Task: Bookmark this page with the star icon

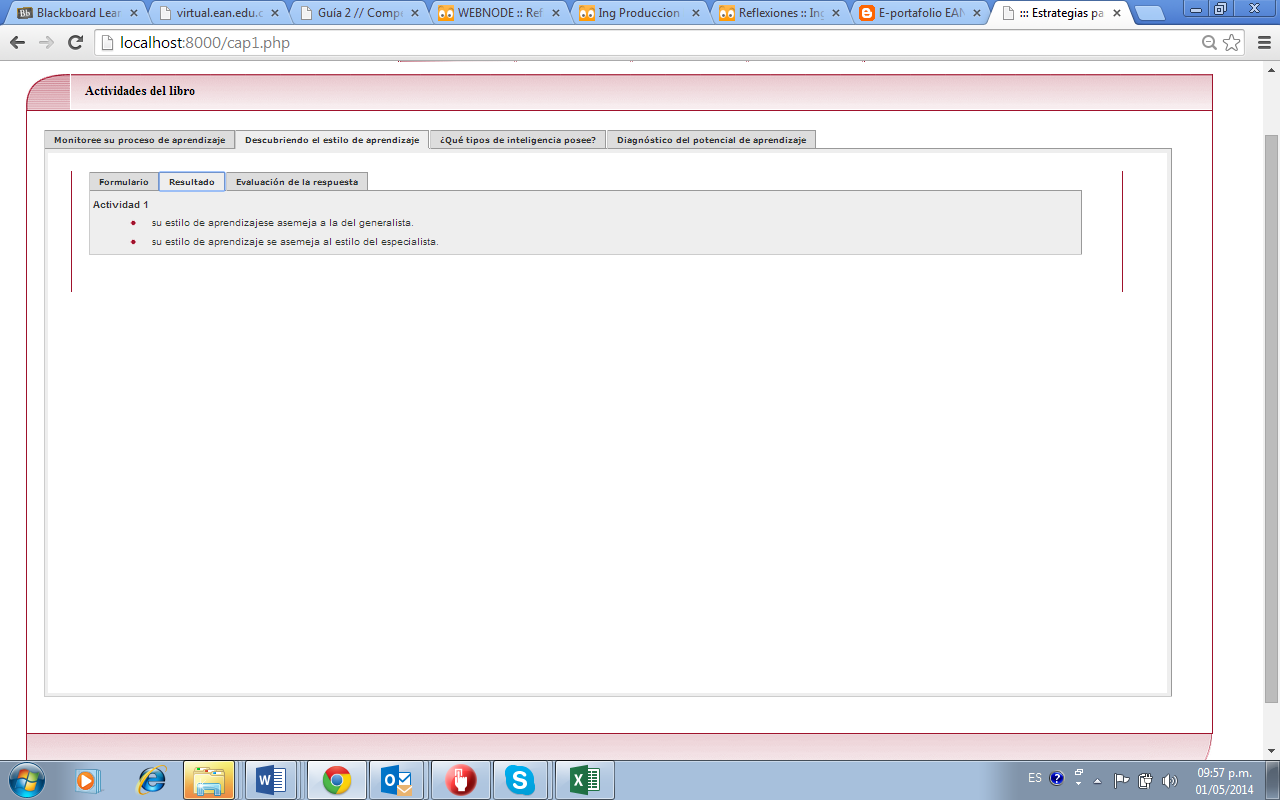Action: (1232, 43)
